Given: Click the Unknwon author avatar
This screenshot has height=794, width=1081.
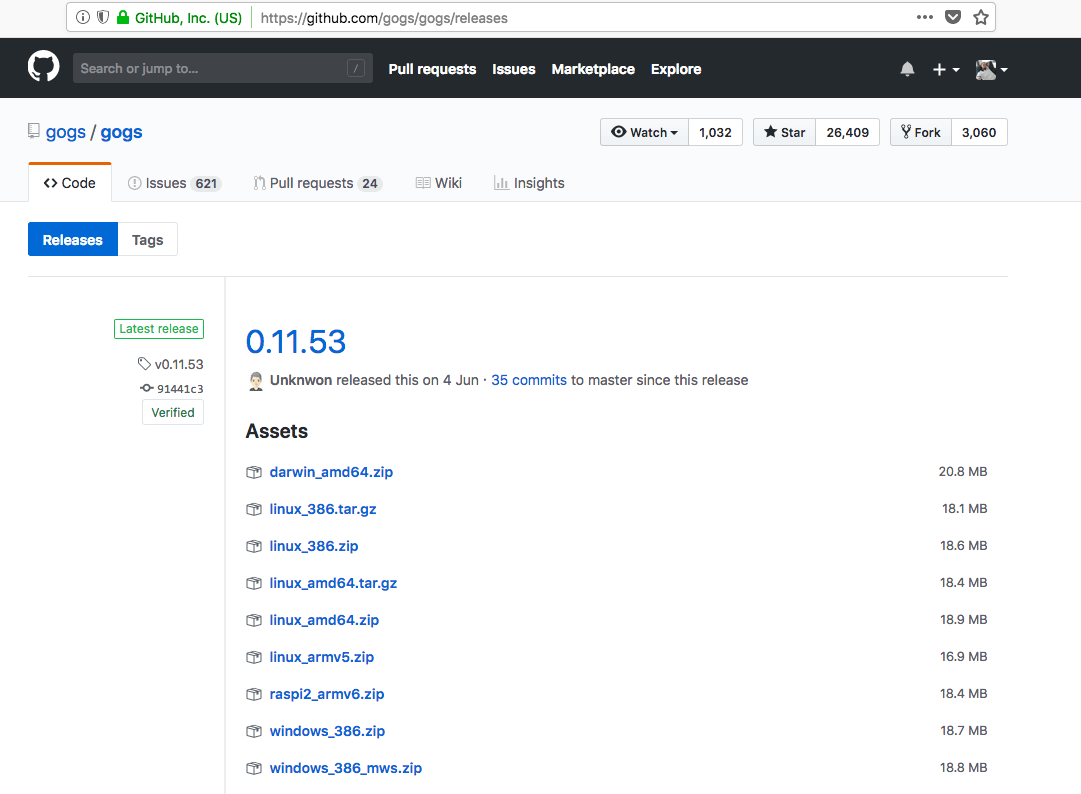Looking at the screenshot, I should click(255, 380).
